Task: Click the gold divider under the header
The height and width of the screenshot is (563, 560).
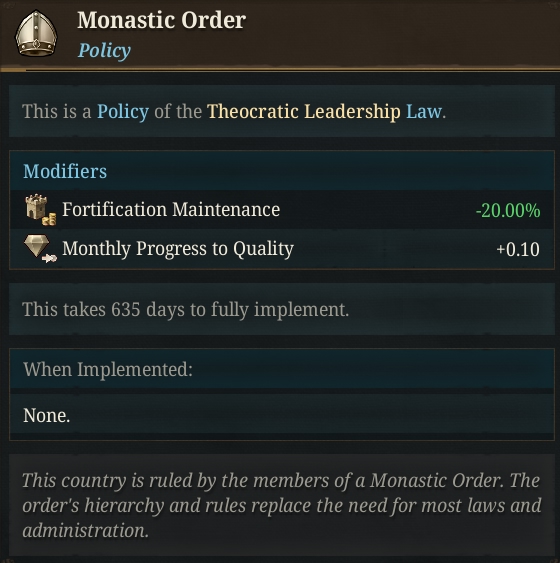Action: (x=280, y=70)
